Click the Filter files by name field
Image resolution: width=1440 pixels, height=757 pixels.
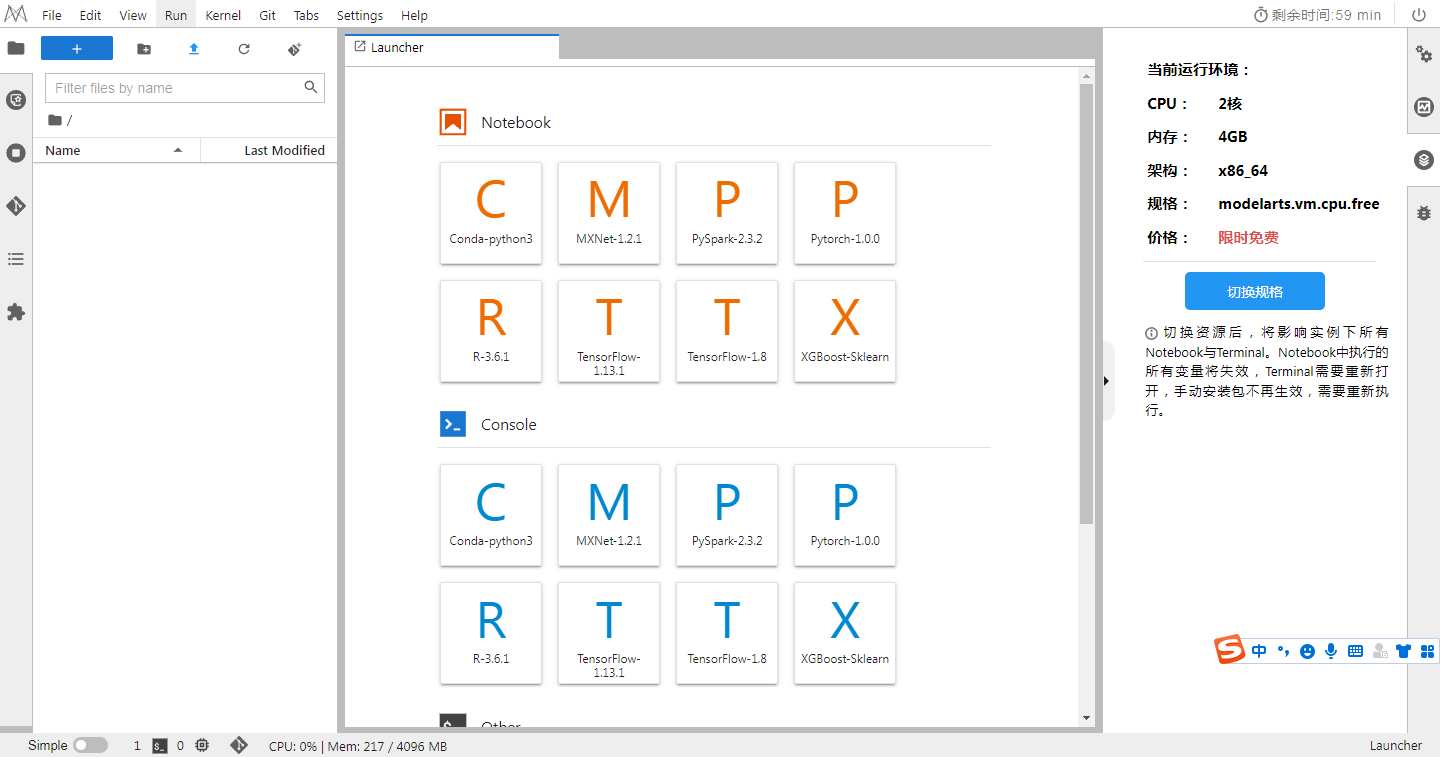point(185,88)
